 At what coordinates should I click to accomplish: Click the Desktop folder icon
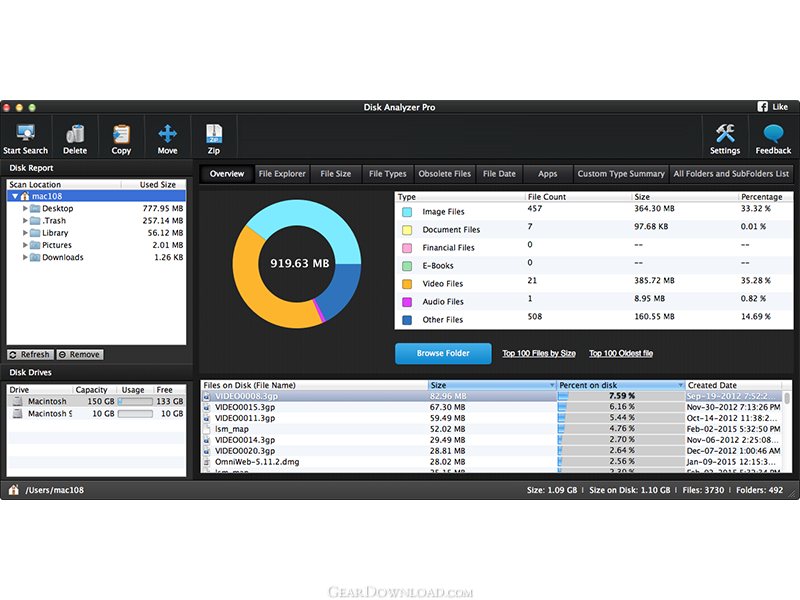tap(35, 208)
